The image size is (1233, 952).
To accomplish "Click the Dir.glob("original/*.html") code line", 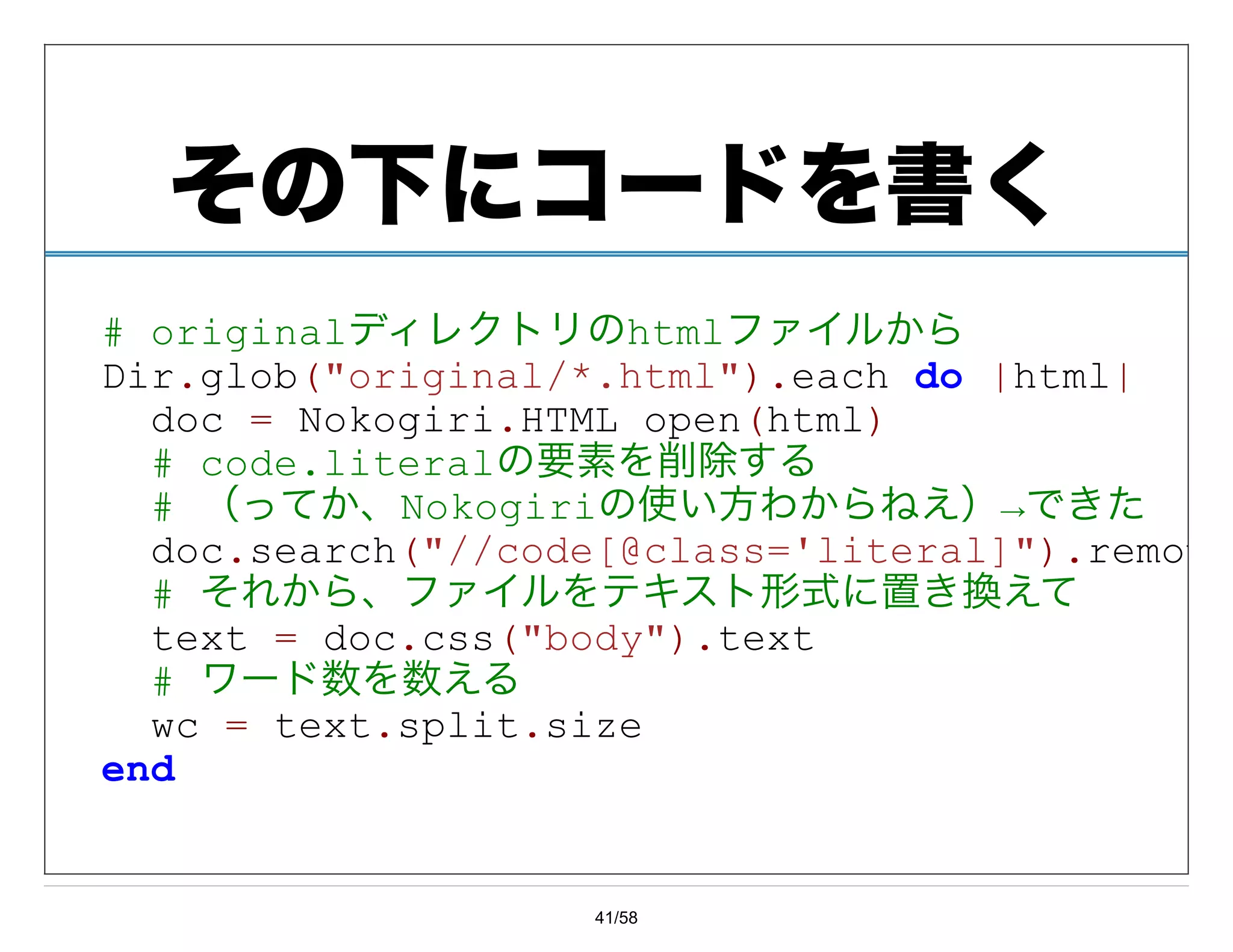I will pyautogui.click(x=615, y=377).
